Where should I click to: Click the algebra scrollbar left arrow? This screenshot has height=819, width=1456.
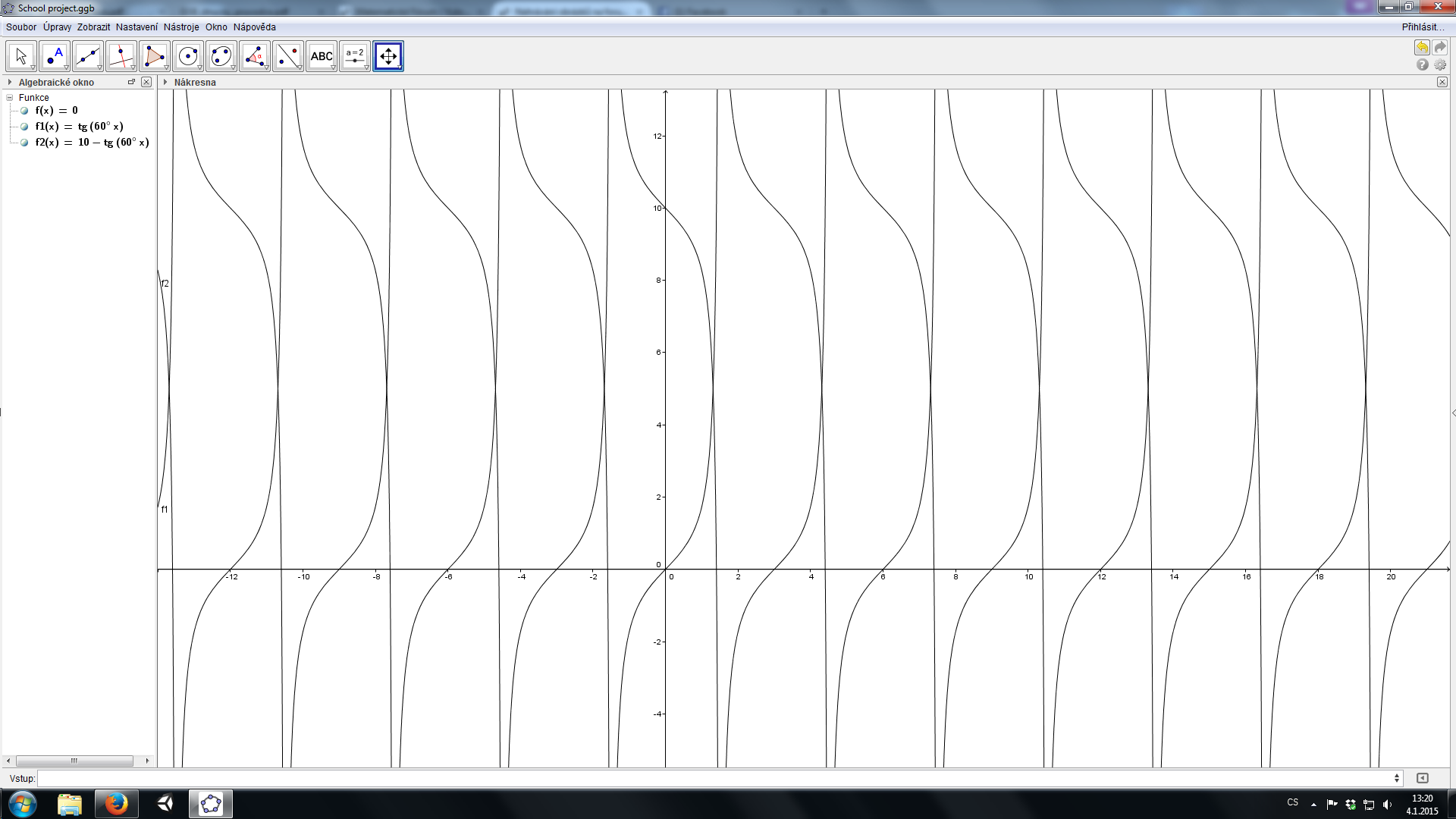tap(8, 761)
